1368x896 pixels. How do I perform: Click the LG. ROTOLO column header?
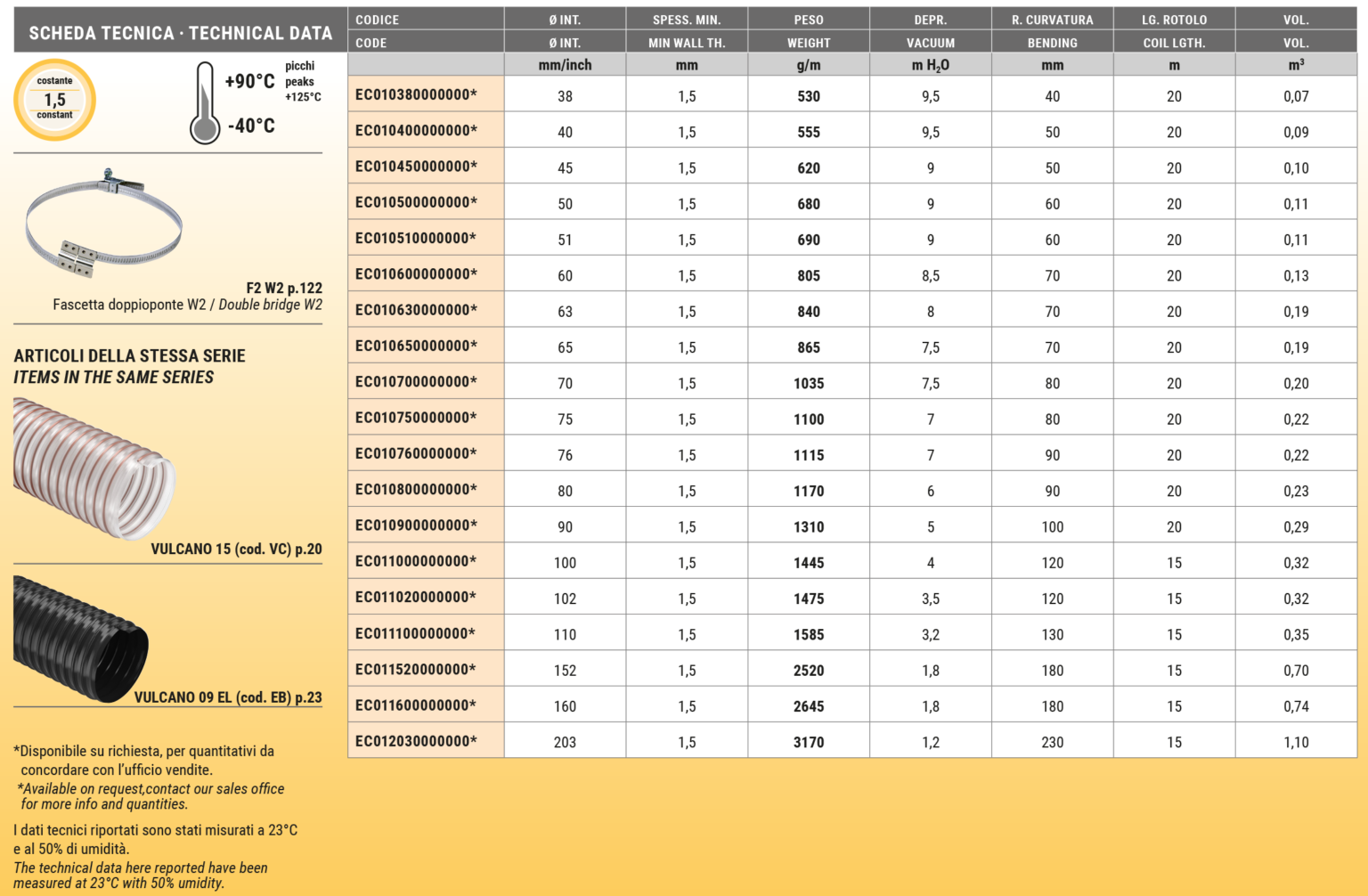[1174, 20]
